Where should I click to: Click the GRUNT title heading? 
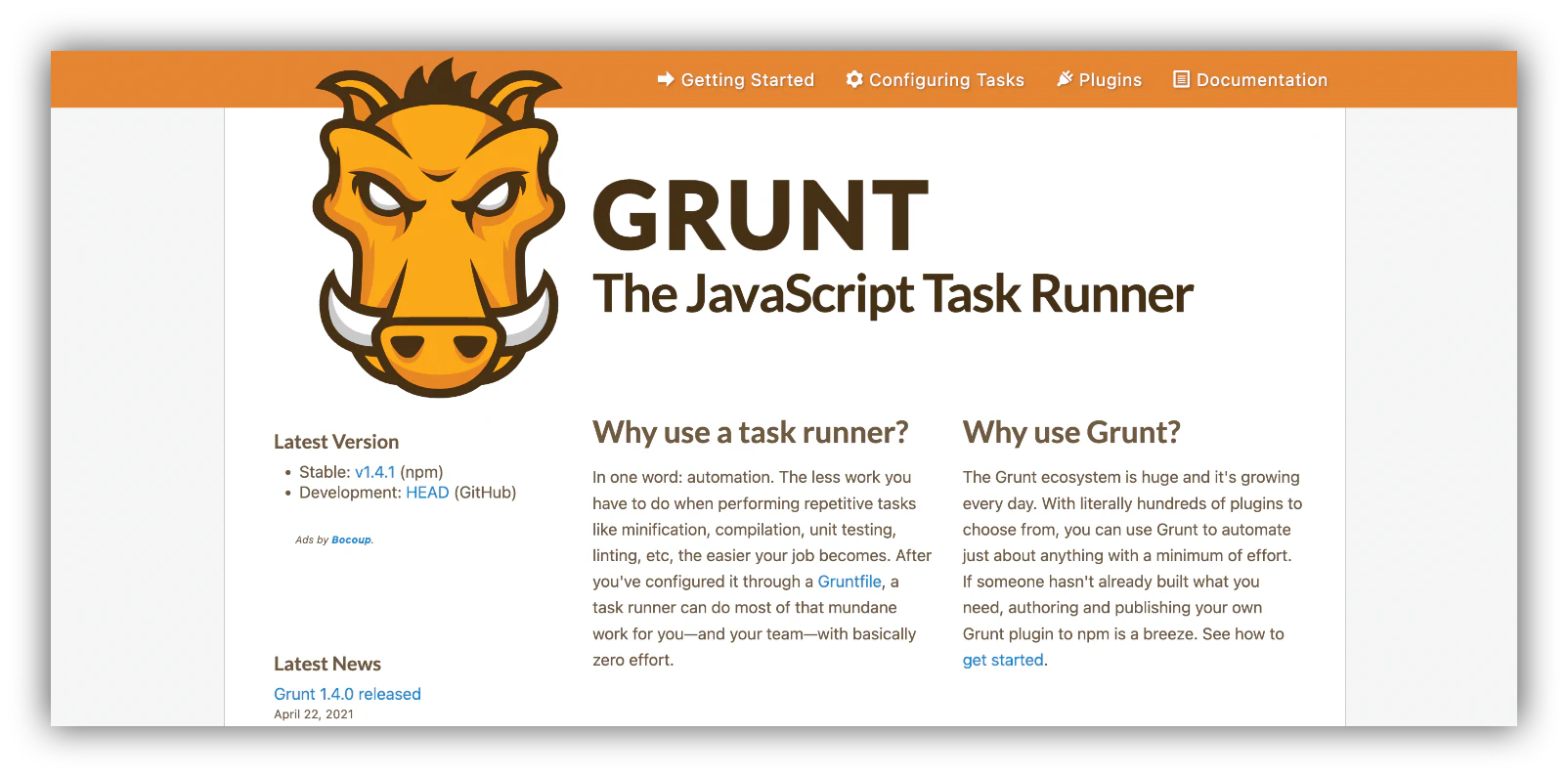[x=761, y=215]
